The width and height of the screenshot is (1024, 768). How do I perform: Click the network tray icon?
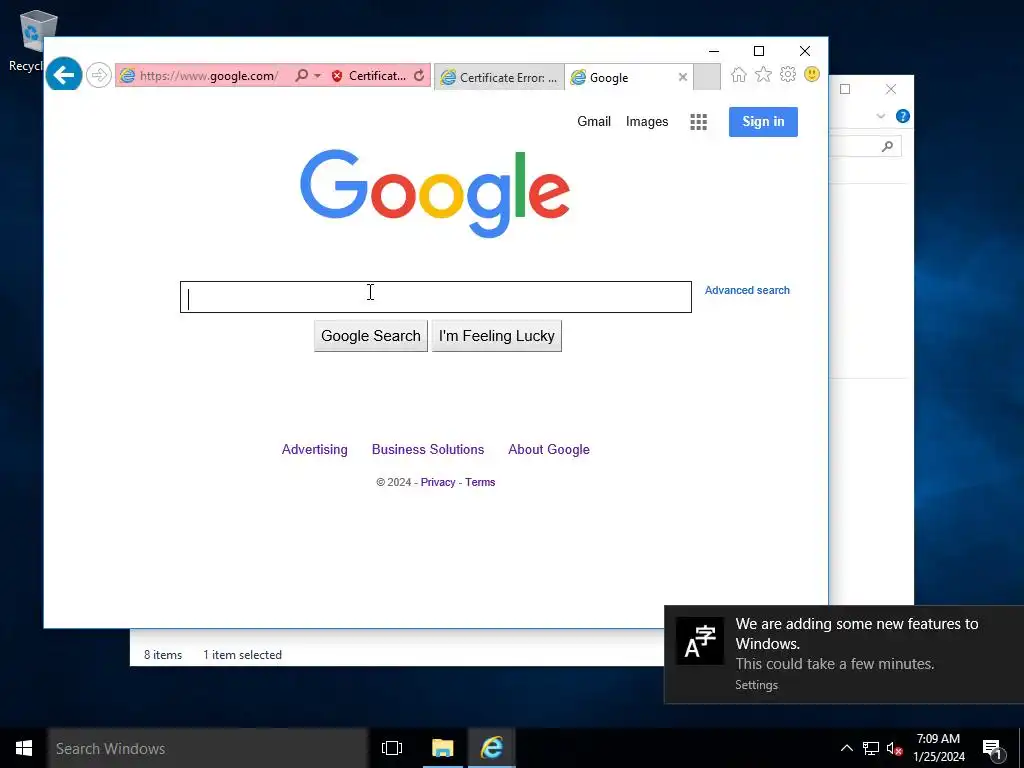(871, 748)
